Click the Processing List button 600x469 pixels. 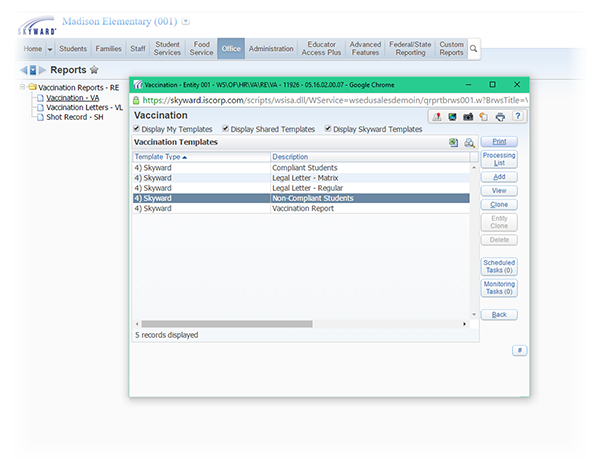pyautogui.click(x=499, y=159)
